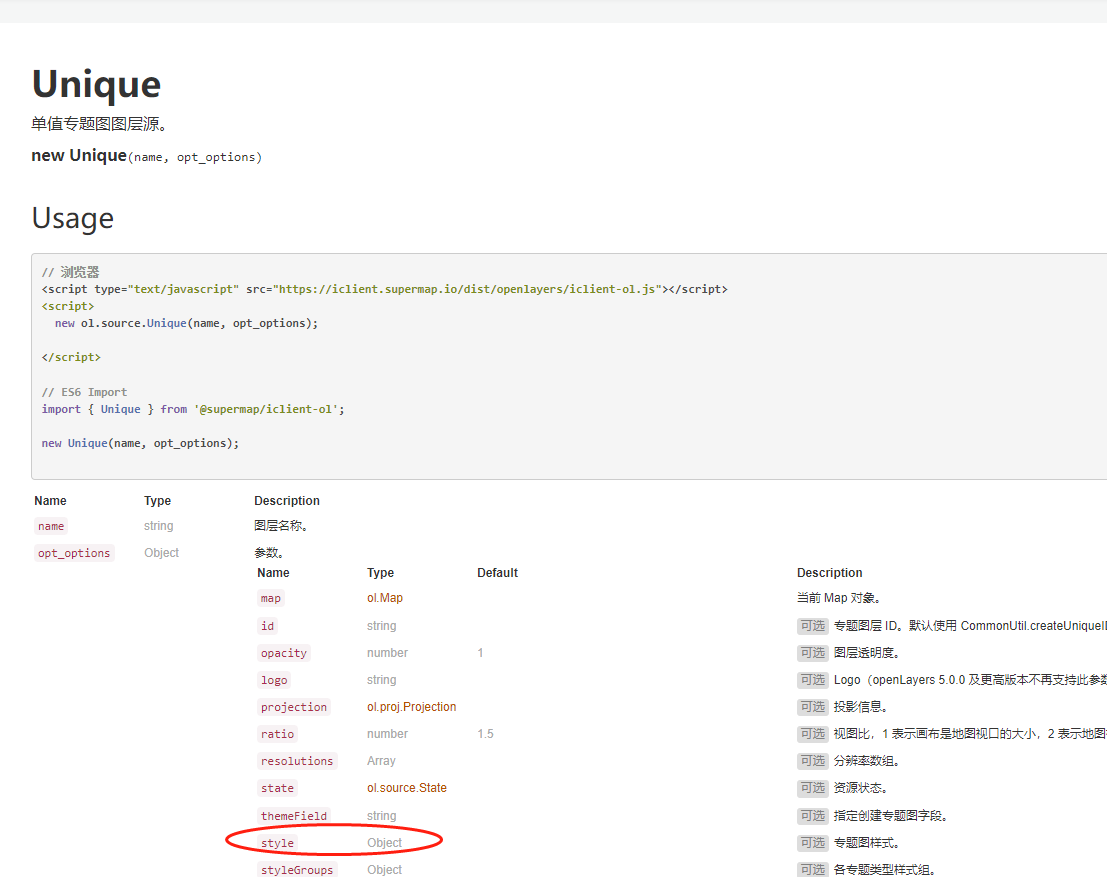Screen dimensions: 1107x877
Task: Click "Object" type in the styleGroups row
Action: click(x=385, y=870)
